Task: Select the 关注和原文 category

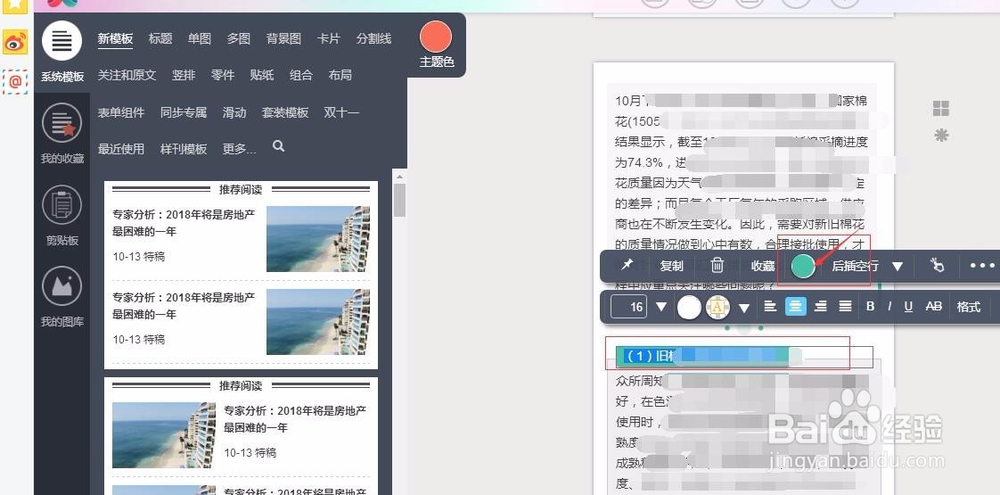Action: click(127, 75)
